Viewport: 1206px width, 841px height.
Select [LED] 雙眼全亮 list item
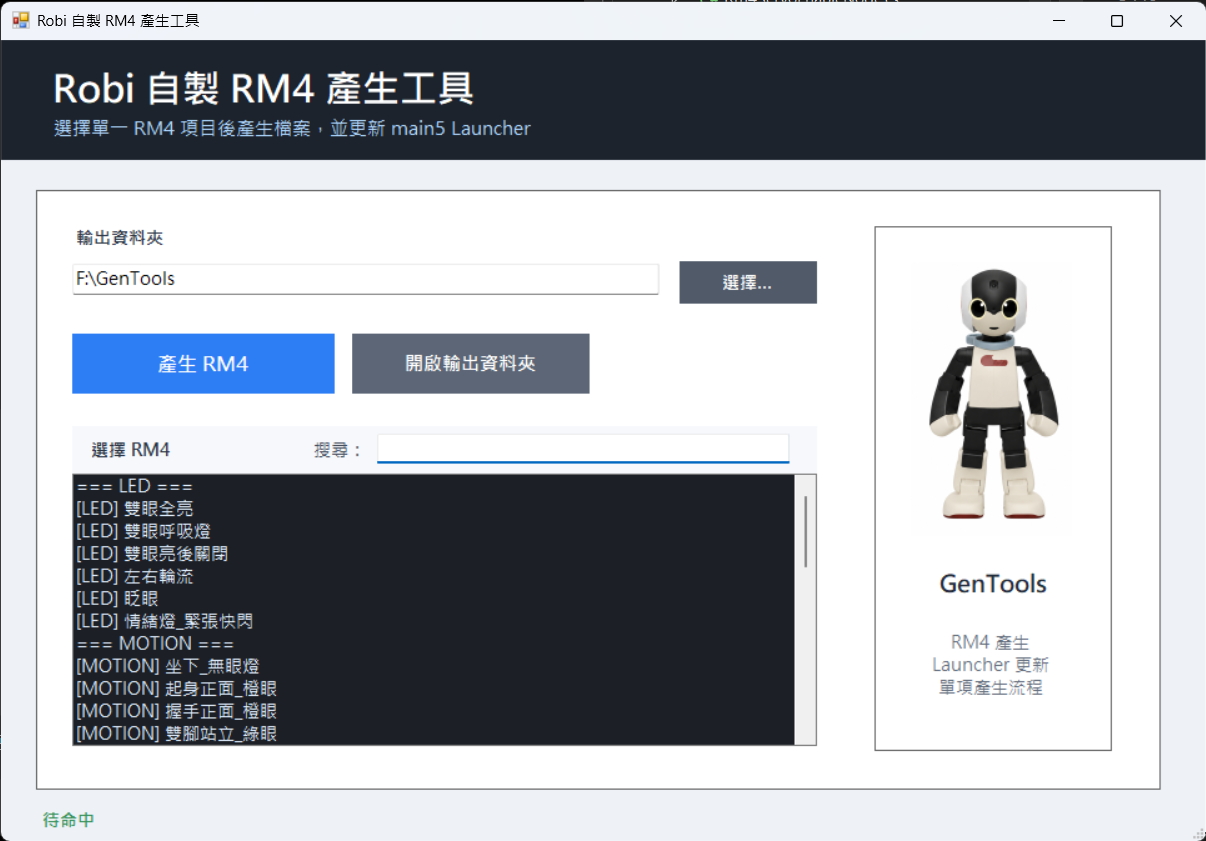click(434, 509)
